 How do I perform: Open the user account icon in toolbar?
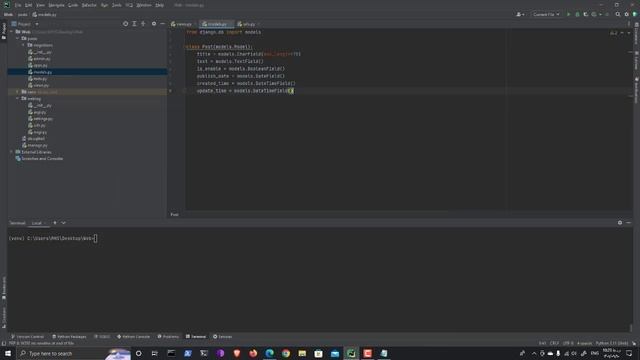520,14
